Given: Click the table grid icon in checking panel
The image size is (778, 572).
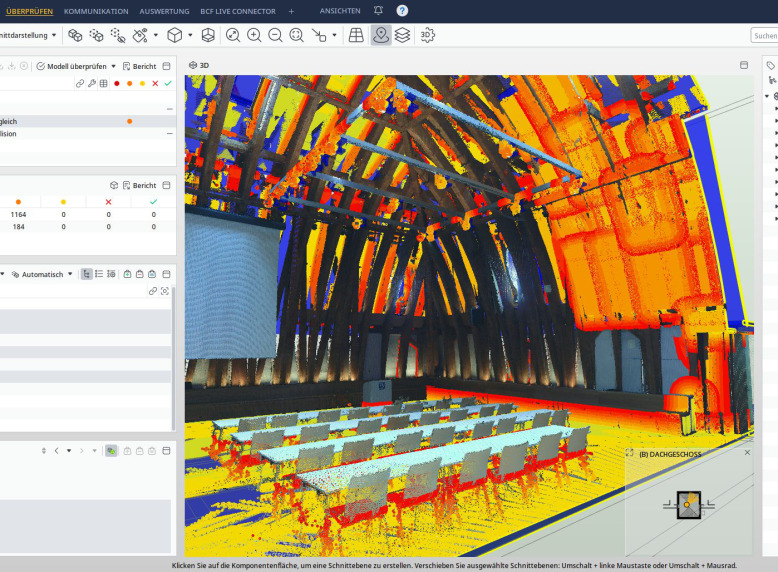Looking at the screenshot, I should tap(104, 83).
